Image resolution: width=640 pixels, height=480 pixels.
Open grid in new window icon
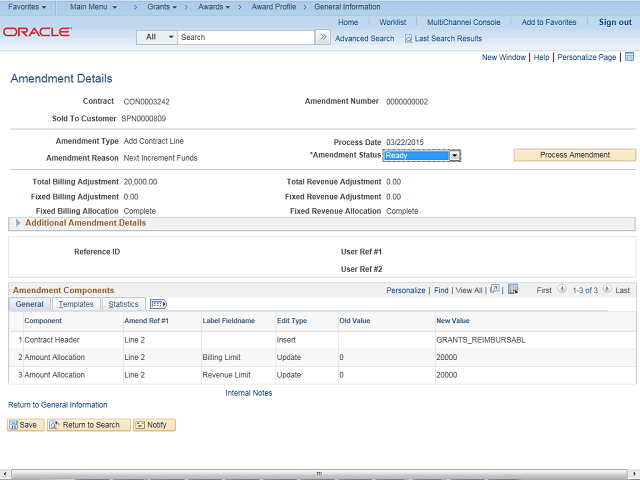pos(494,290)
